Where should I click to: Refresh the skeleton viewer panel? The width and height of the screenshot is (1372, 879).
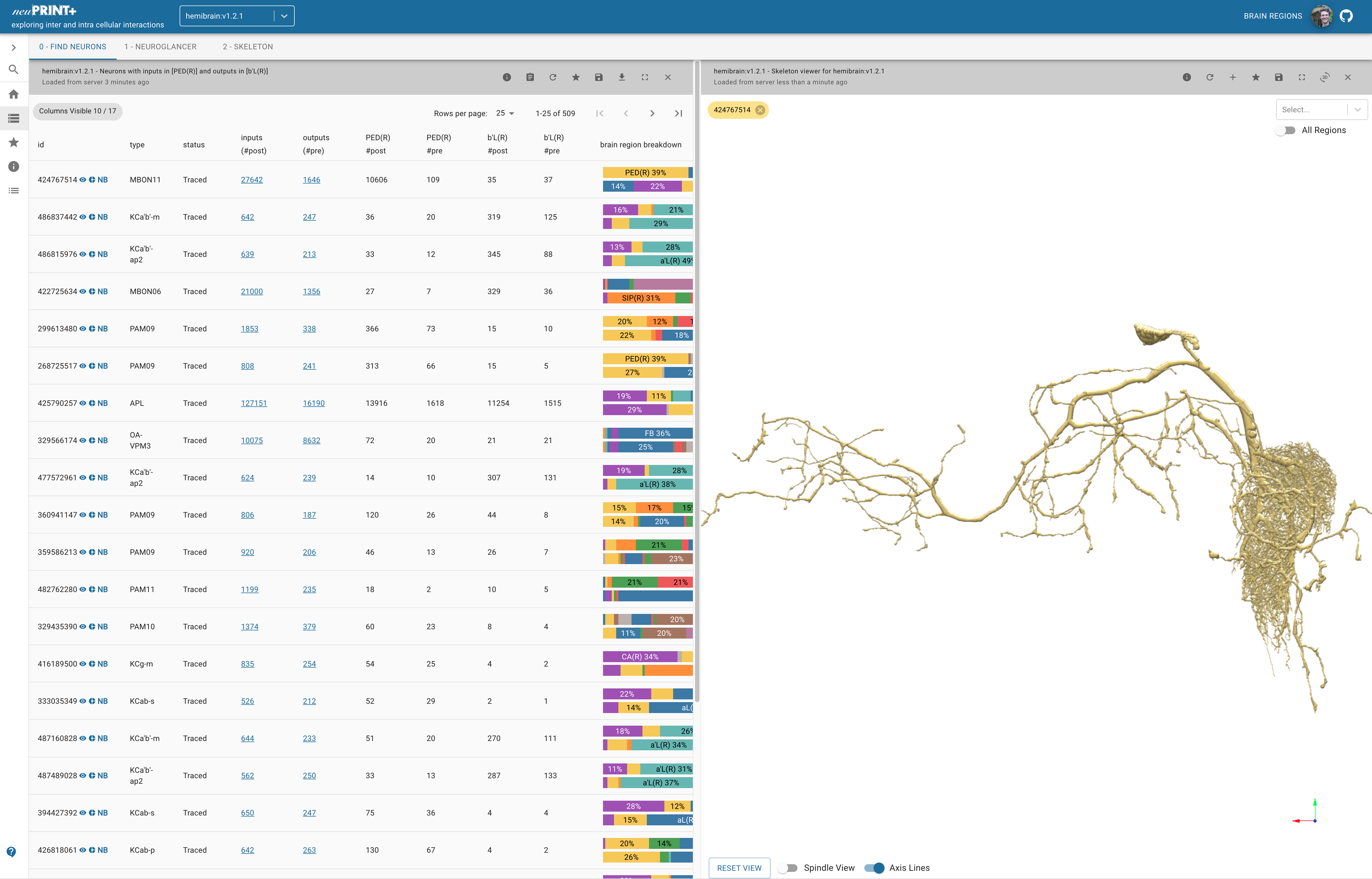pos(1209,77)
